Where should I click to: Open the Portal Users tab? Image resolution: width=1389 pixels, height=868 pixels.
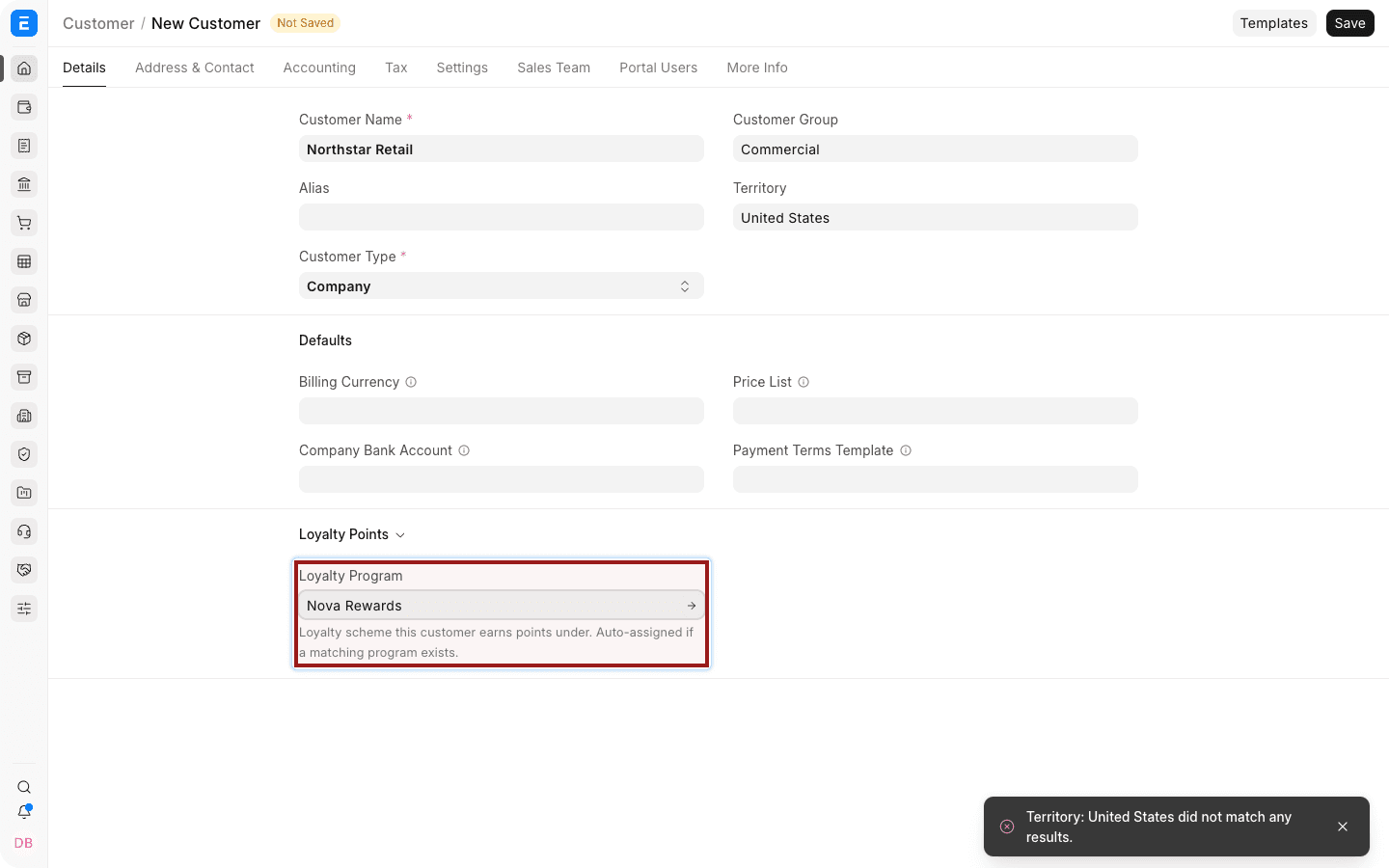pyautogui.click(x=659, y=68)
